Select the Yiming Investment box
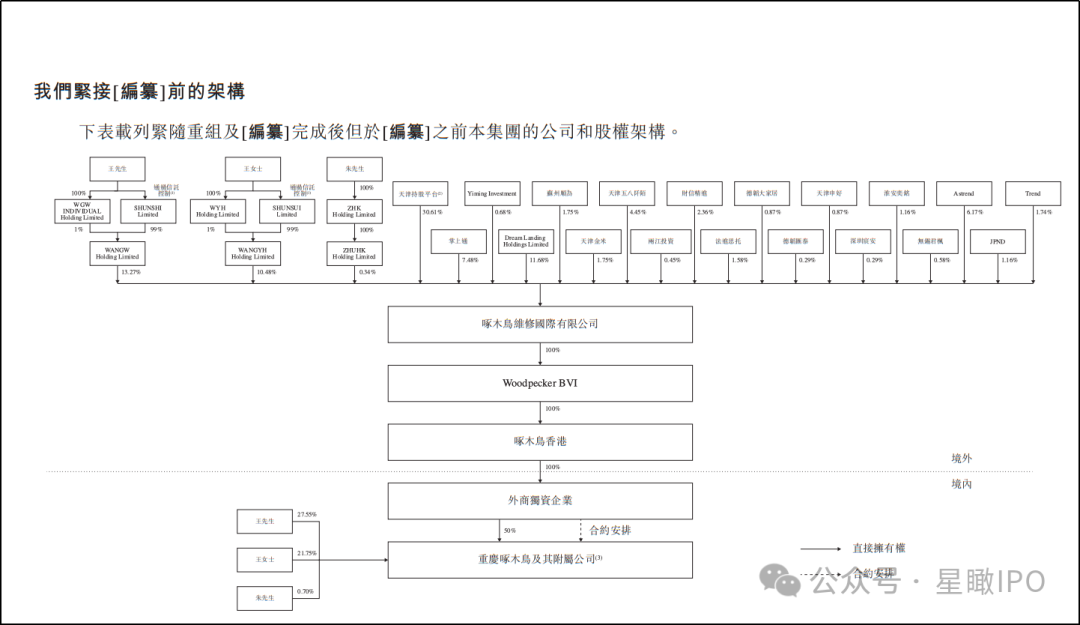1080x625 pixels. [492, 194]
